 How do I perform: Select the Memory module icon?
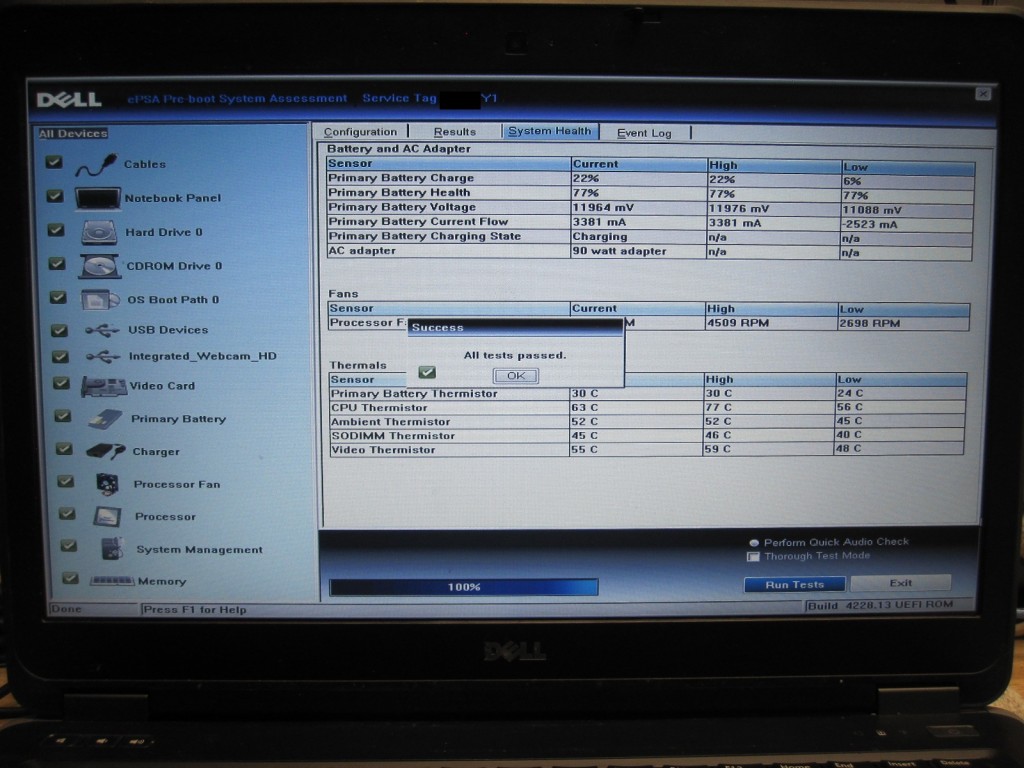[112, 581]
